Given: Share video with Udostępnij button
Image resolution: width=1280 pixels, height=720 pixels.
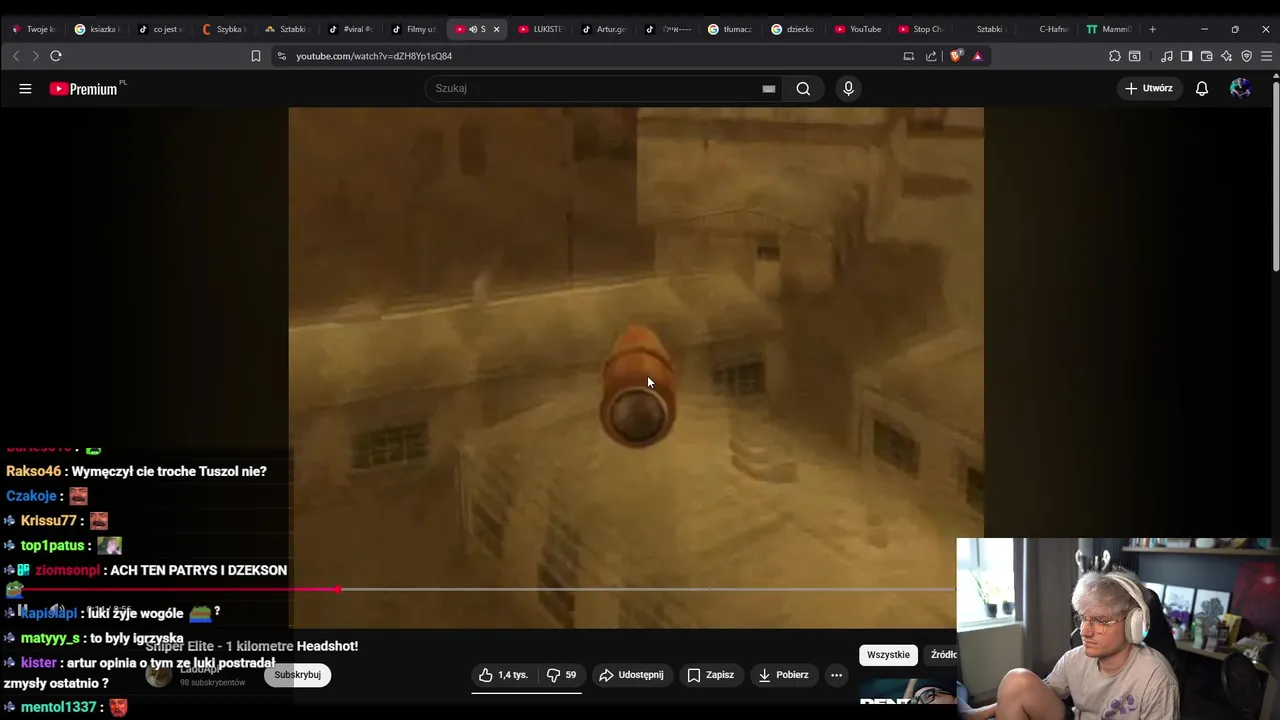Looking at the screenshot, I should pyautogui.click(x=632, y=675).
